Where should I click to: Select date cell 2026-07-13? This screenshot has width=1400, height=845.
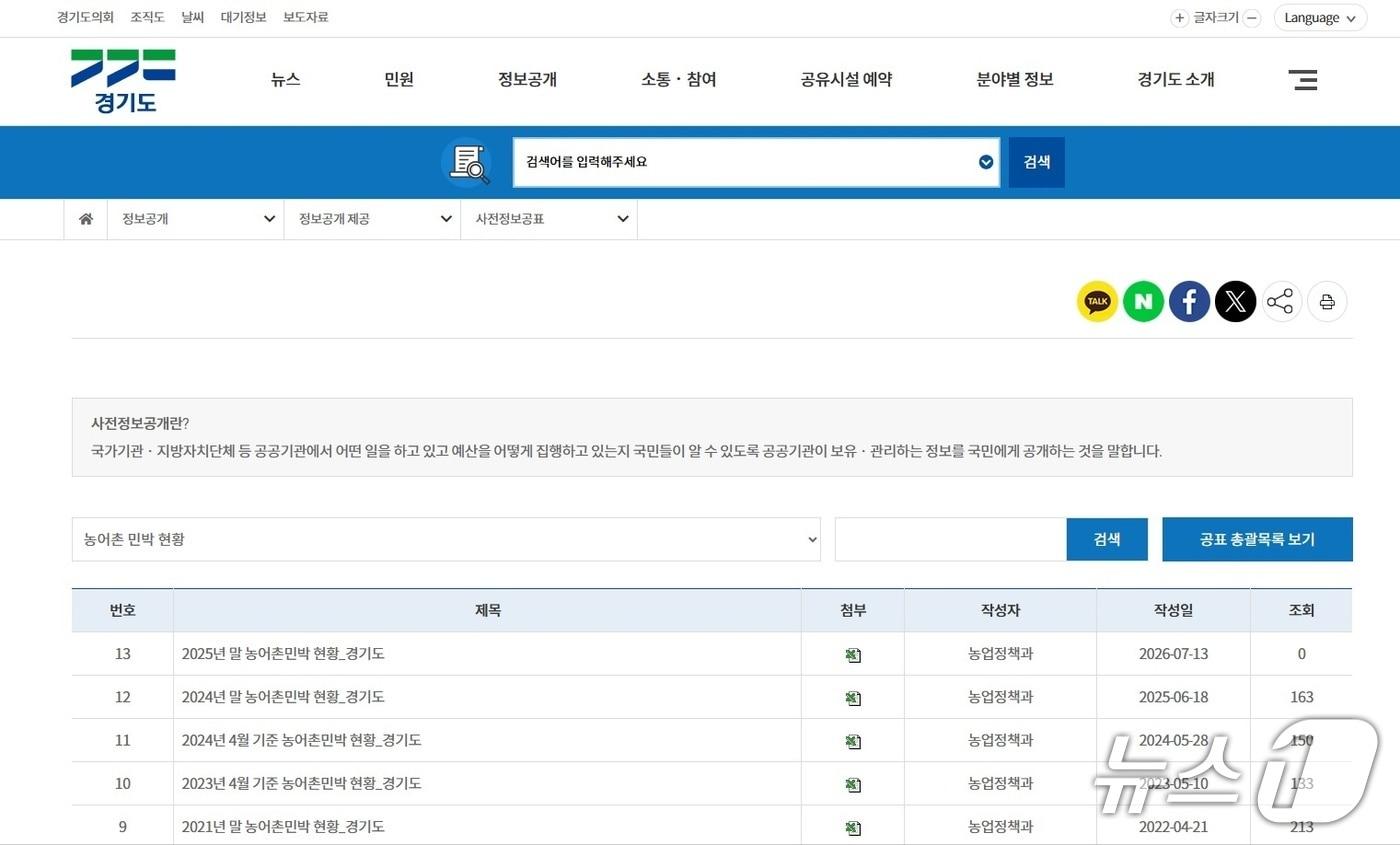[x=1173, y=654]
